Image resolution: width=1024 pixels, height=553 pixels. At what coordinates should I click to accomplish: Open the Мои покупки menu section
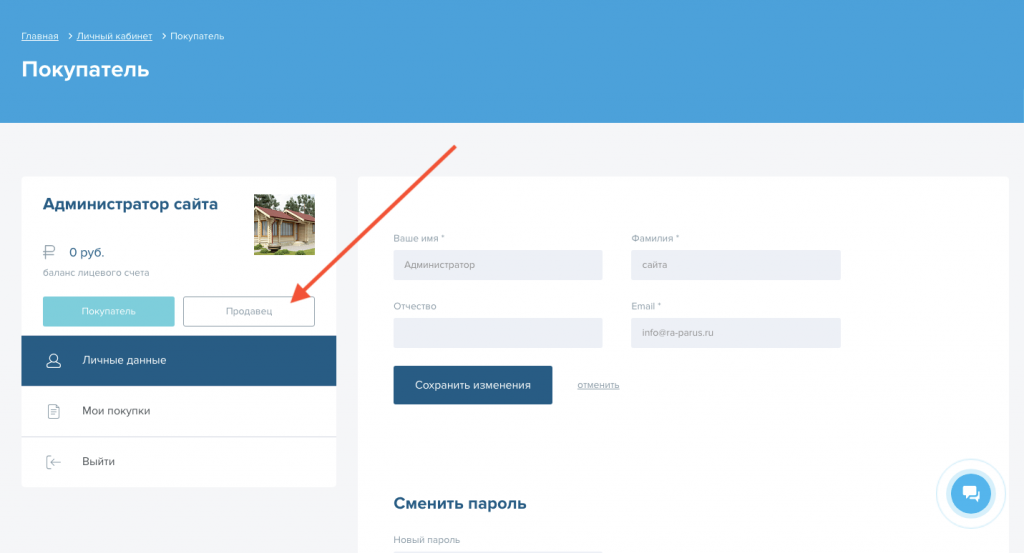(179, 411)
